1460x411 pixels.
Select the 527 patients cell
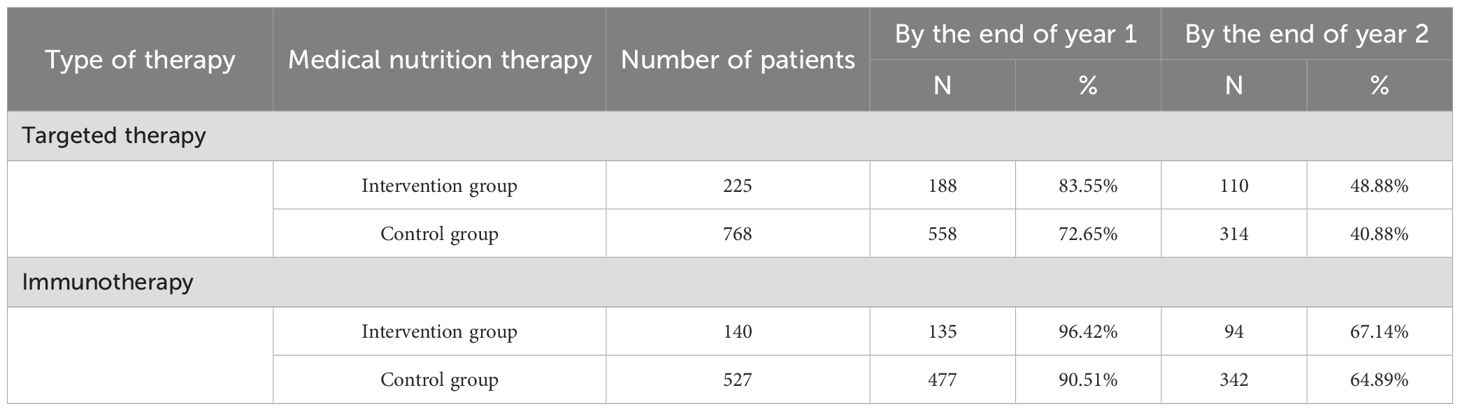pyautogui.click(x=738, y=380)
